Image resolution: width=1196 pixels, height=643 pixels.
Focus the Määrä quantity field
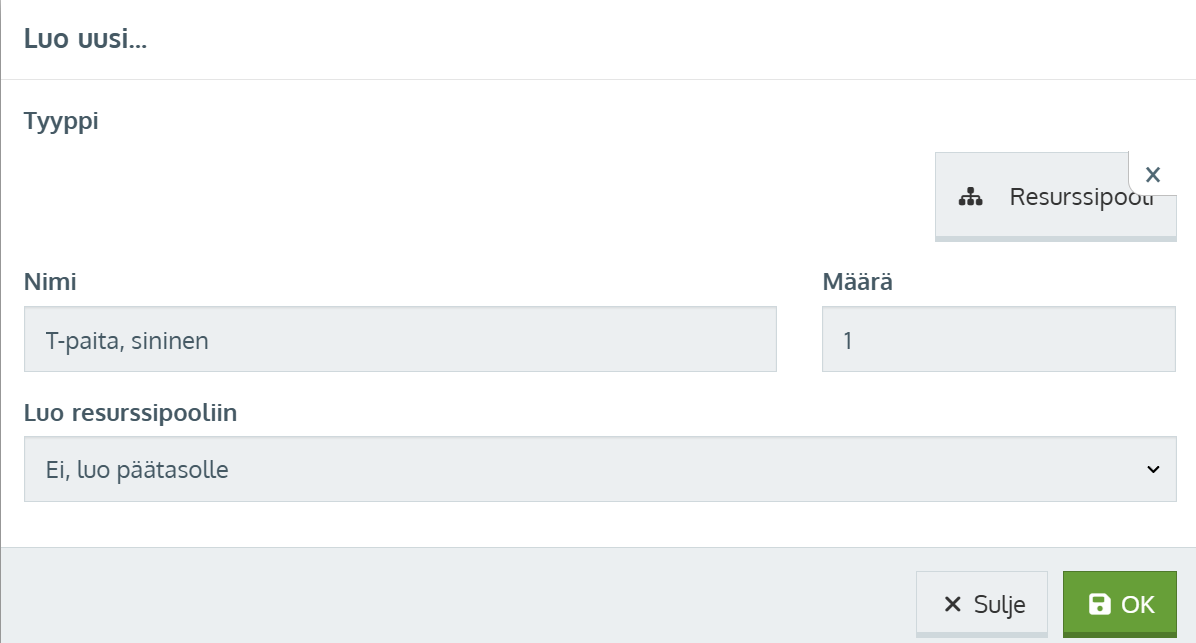(x=998, y=339)
